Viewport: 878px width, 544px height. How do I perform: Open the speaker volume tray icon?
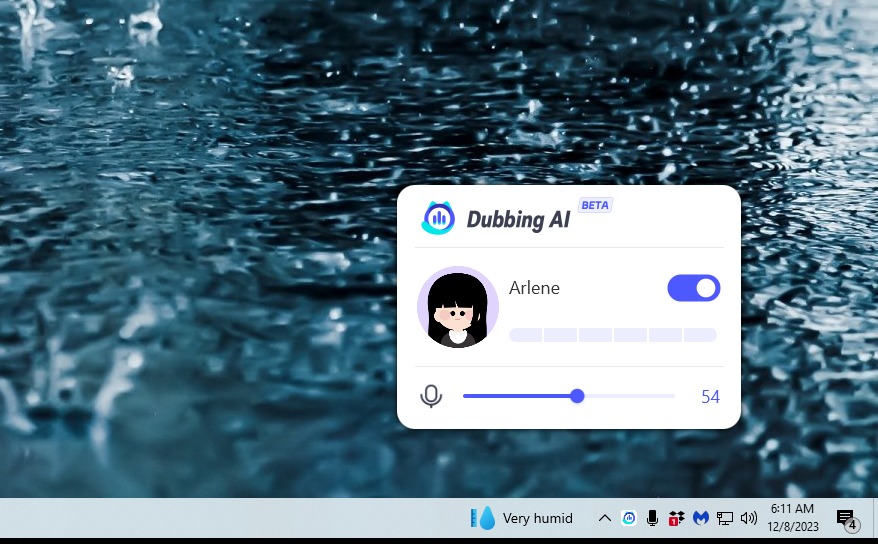point(749,518)
